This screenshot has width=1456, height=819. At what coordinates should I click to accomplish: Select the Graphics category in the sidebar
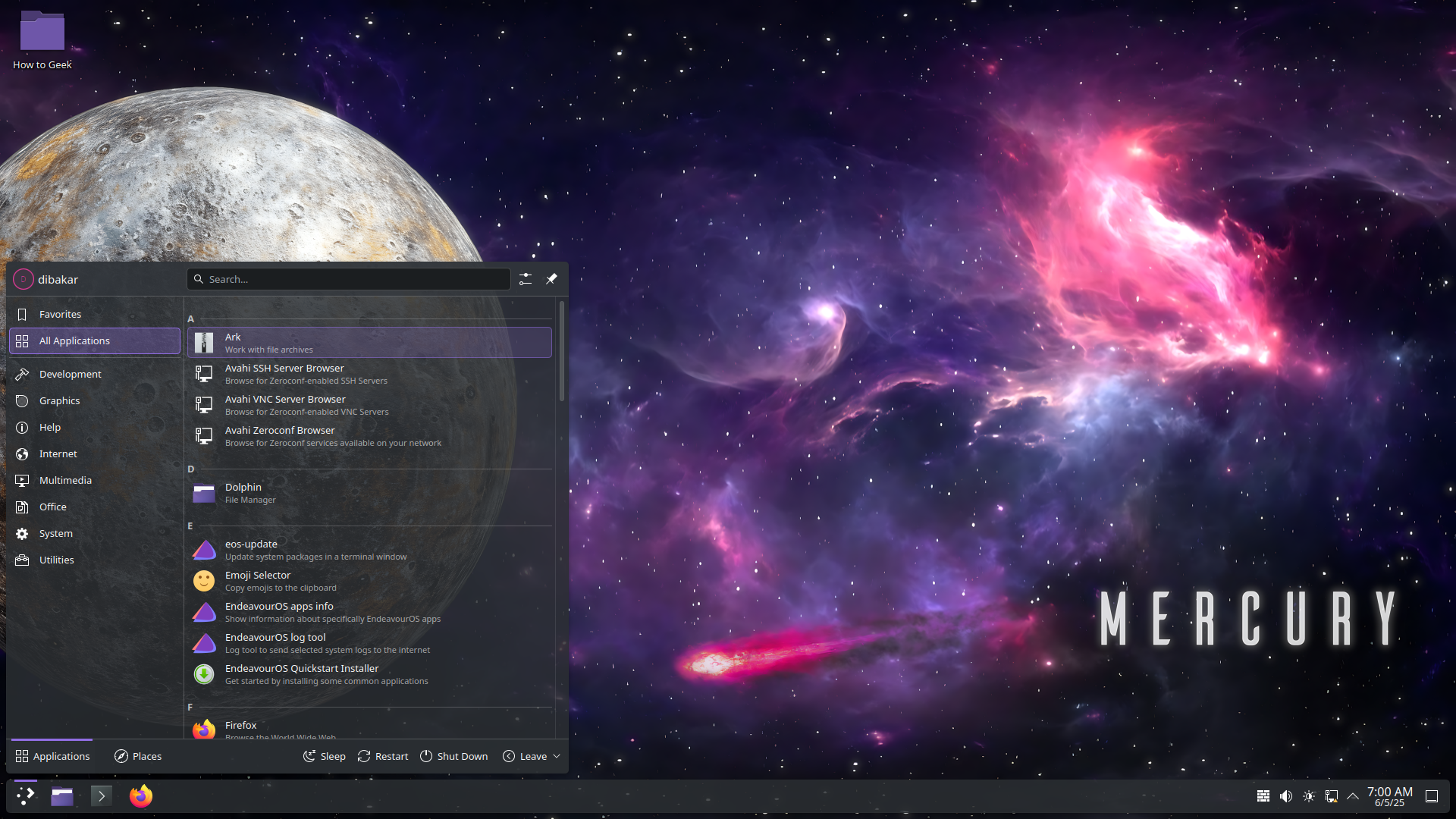pyautogui.click(x=94, y=400)
